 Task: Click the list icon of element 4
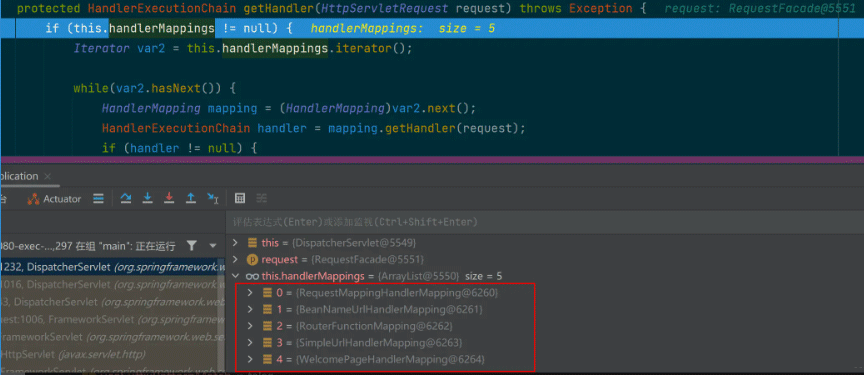(x=267, y=360)
